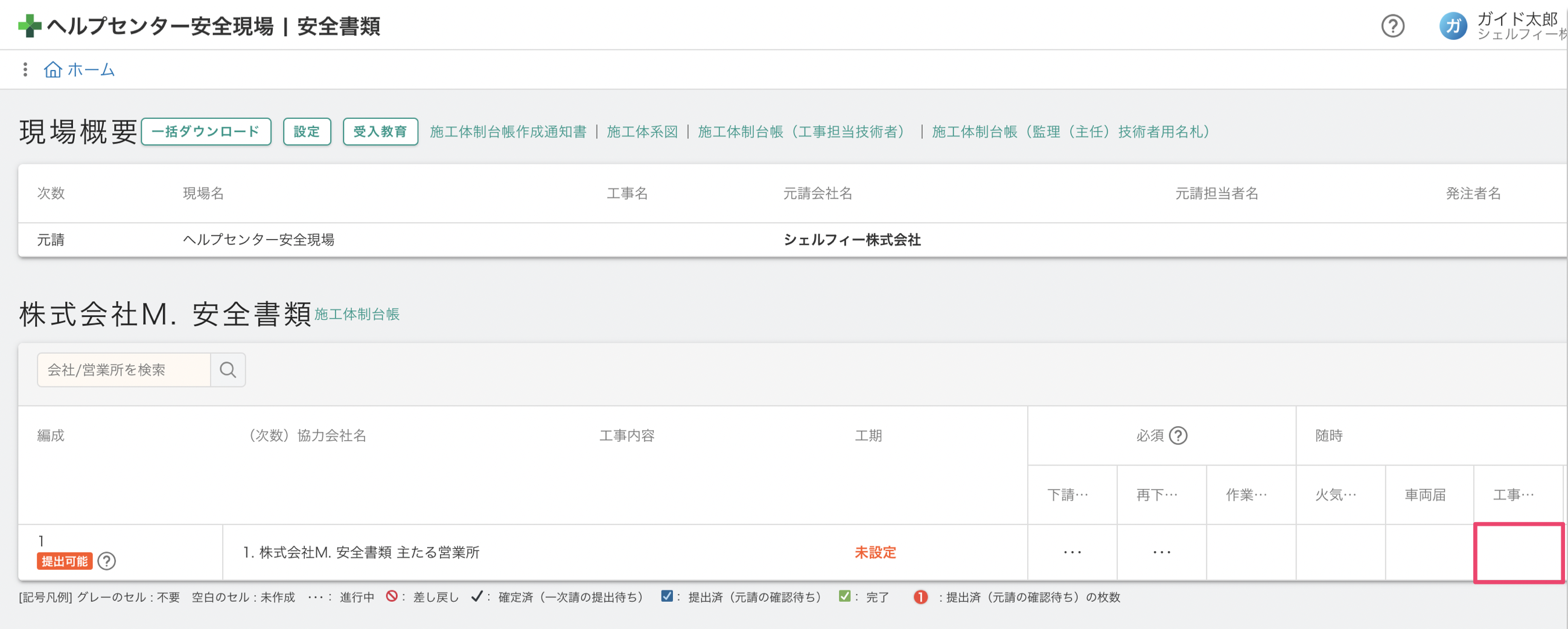Open the three-dot vertical menu
Screen dimensions: 1568x629
(25, 69)
